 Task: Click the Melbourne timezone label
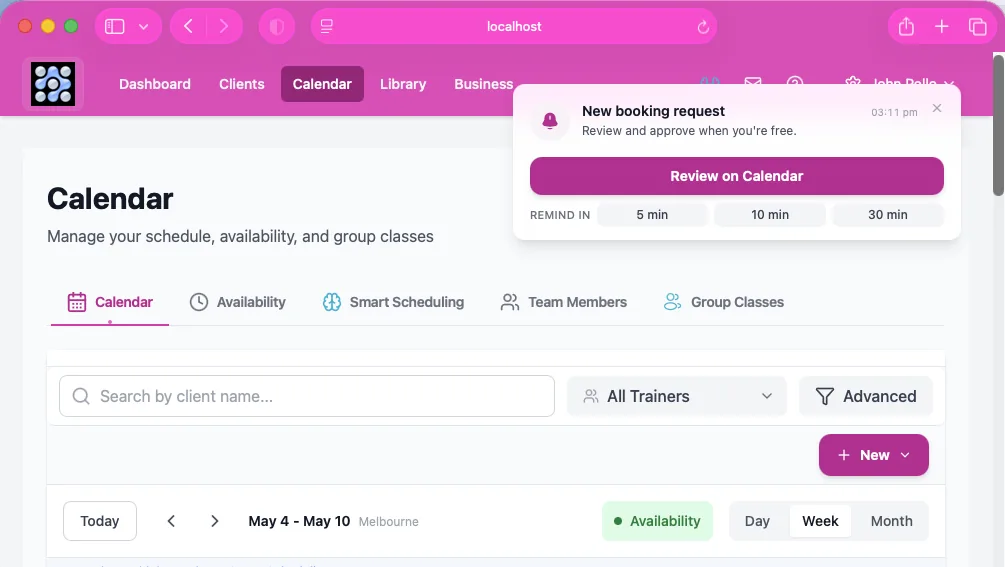388,522
